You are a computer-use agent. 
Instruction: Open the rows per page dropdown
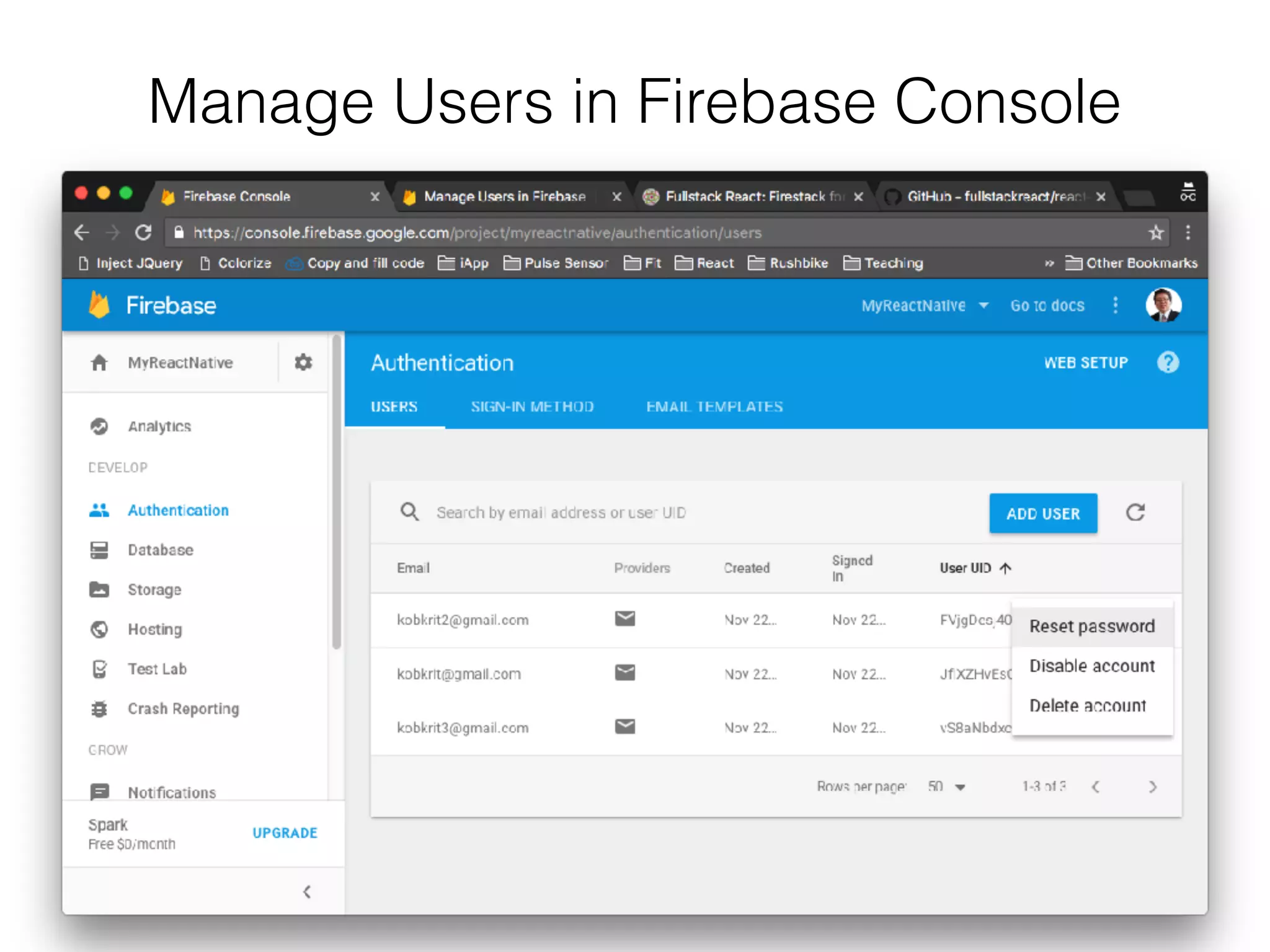[947, 787]
